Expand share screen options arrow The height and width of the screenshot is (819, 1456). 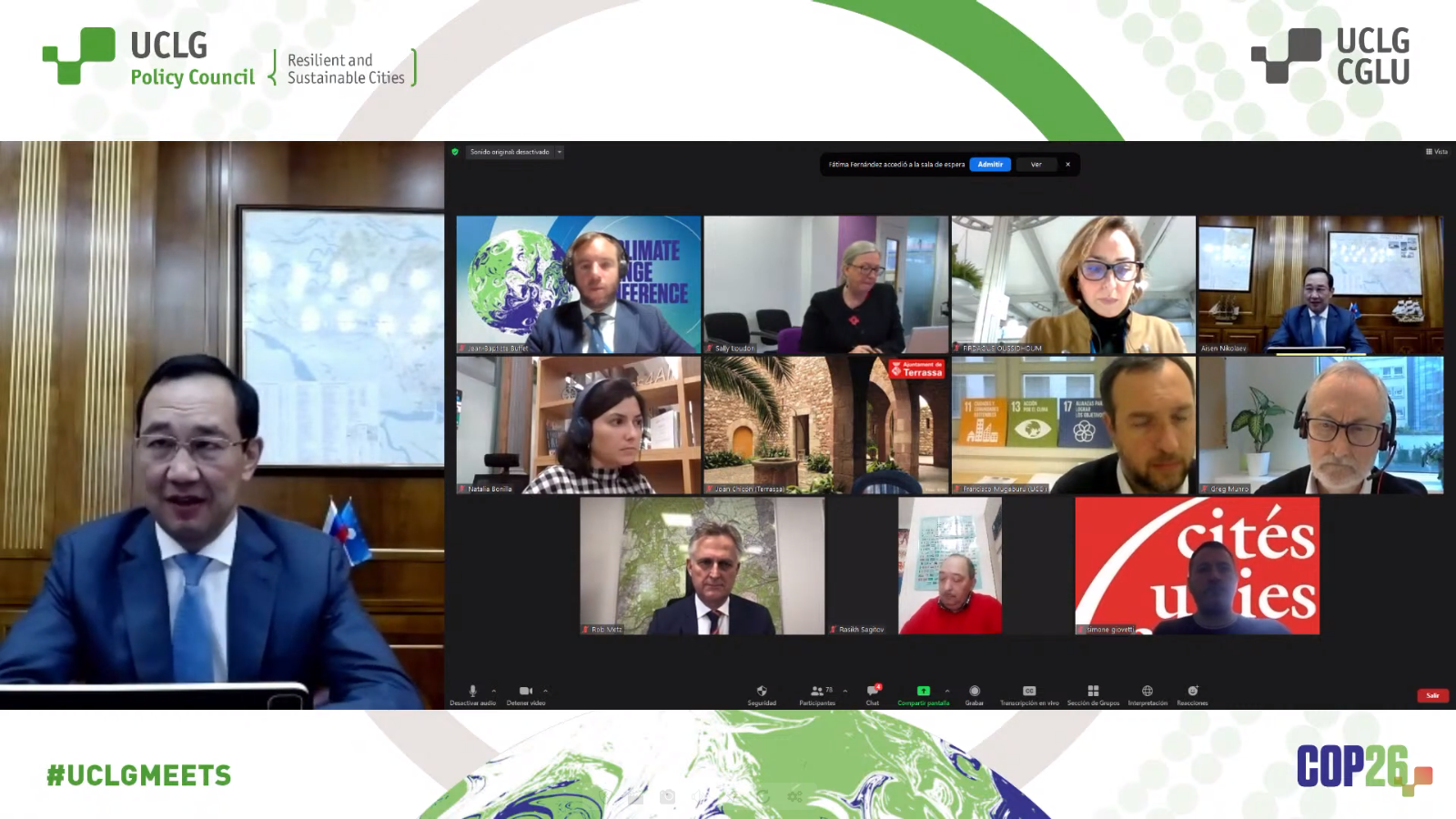point(947,691)
